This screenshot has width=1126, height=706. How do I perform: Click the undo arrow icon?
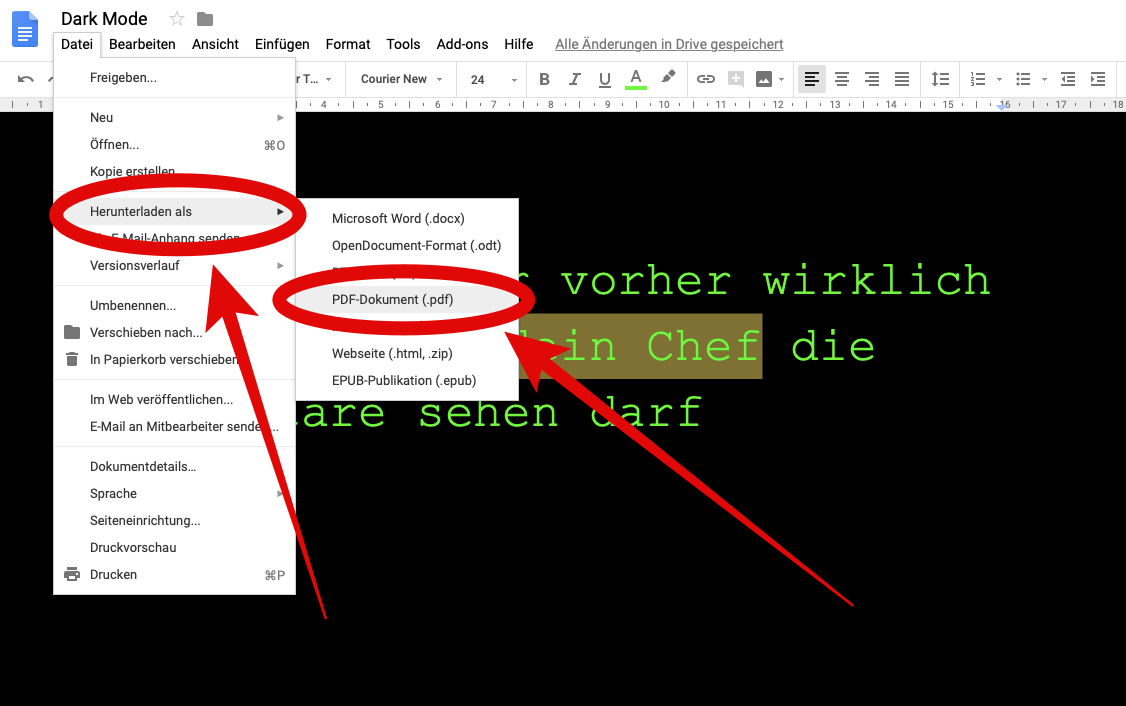[26, 79]
